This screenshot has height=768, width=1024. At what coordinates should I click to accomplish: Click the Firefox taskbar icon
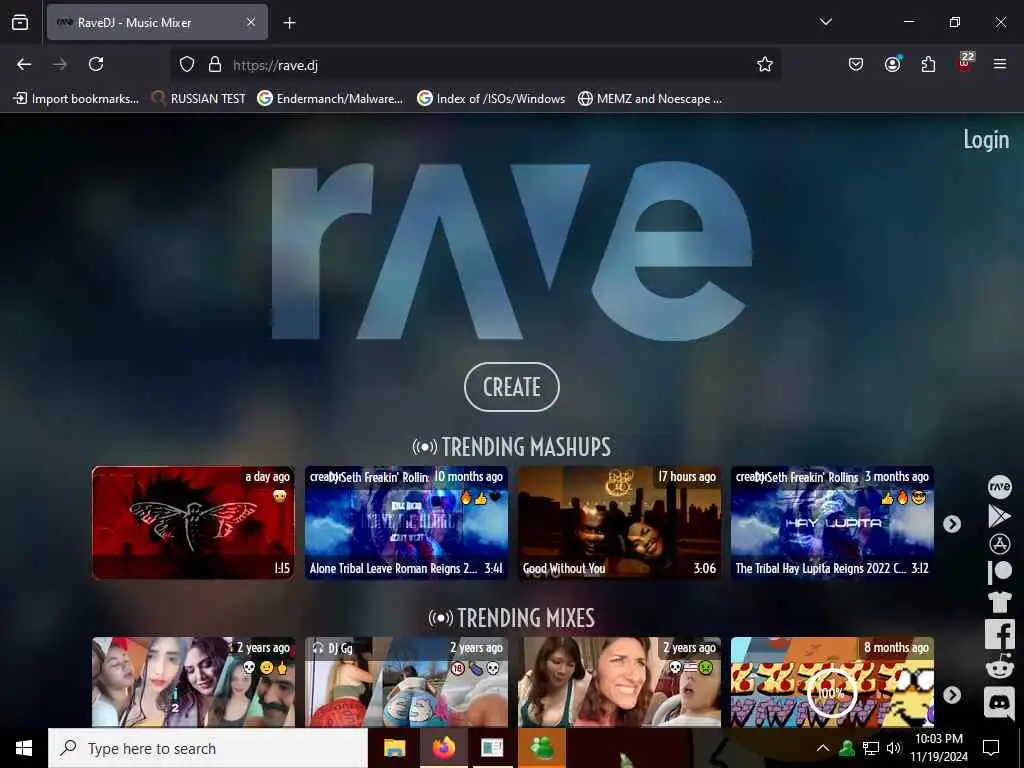click(443, 748)
